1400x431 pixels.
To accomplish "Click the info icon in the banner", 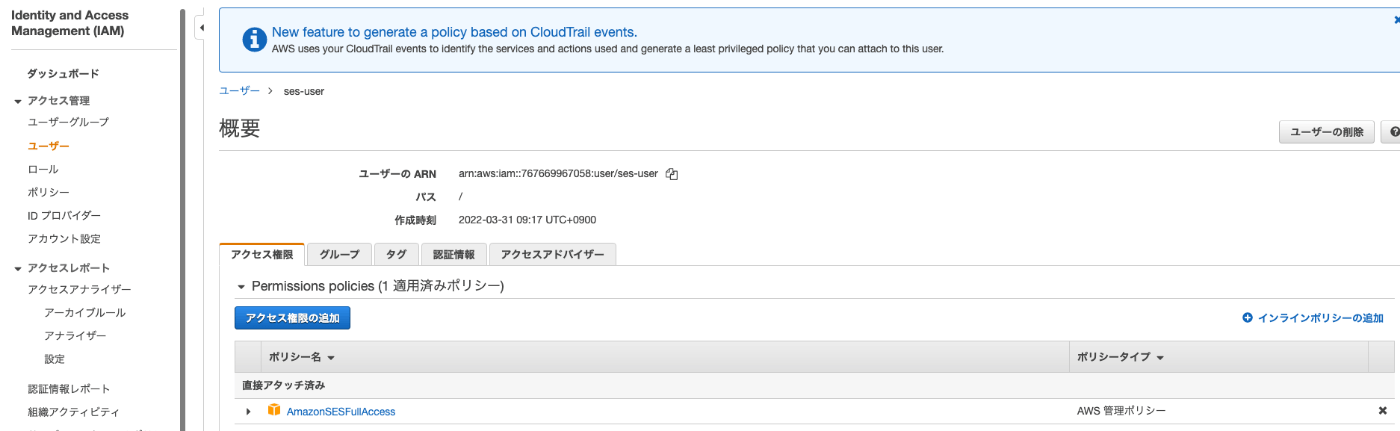I will 255,39.
